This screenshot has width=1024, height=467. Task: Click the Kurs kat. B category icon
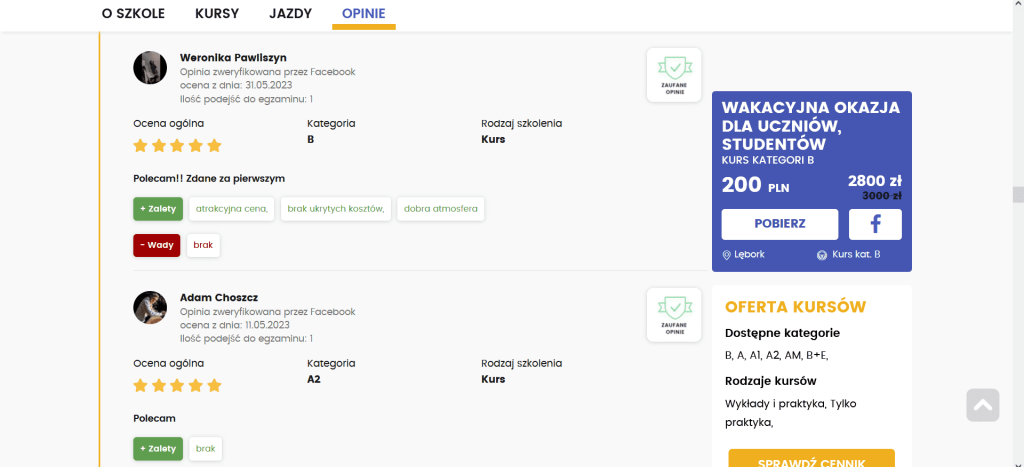coord(822,255)
